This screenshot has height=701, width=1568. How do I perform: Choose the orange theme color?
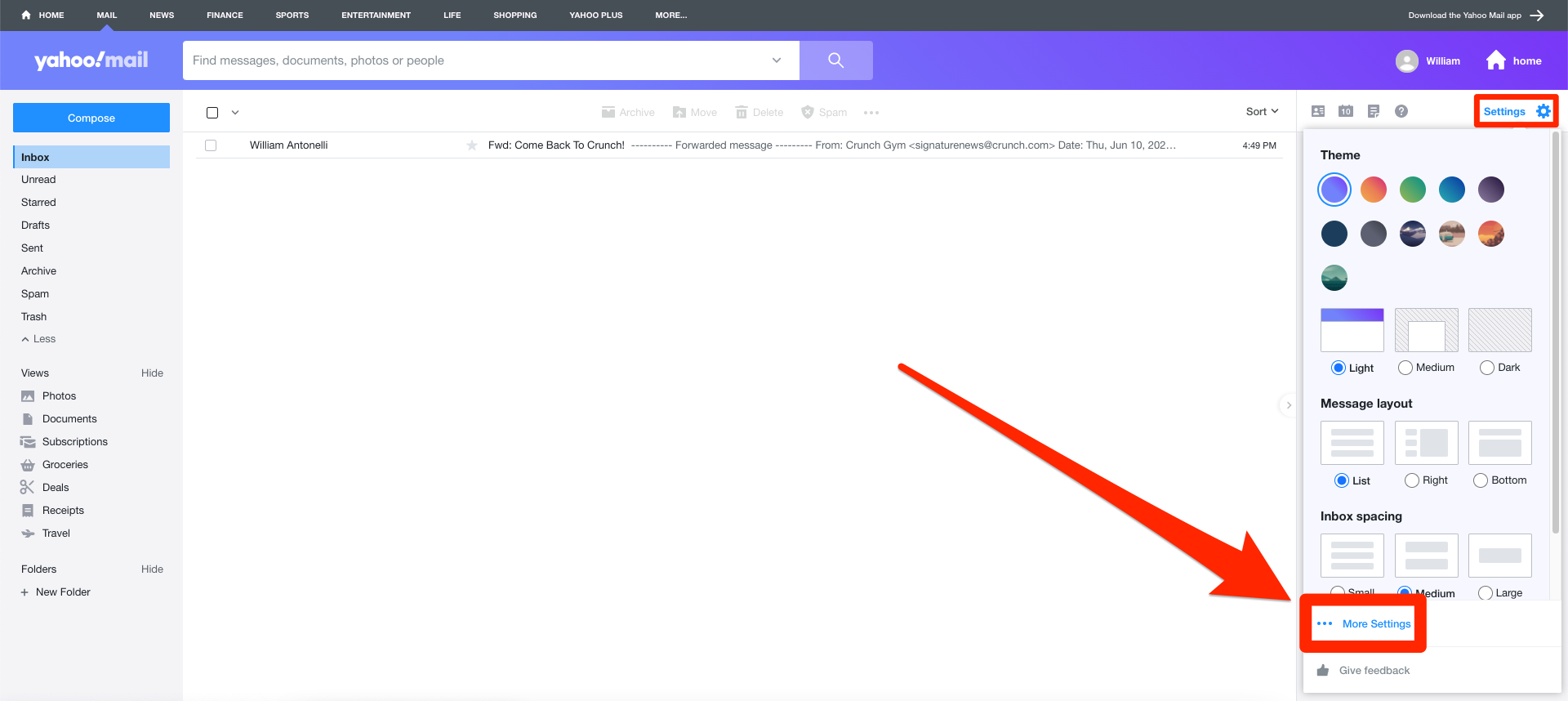point(1374,190)
